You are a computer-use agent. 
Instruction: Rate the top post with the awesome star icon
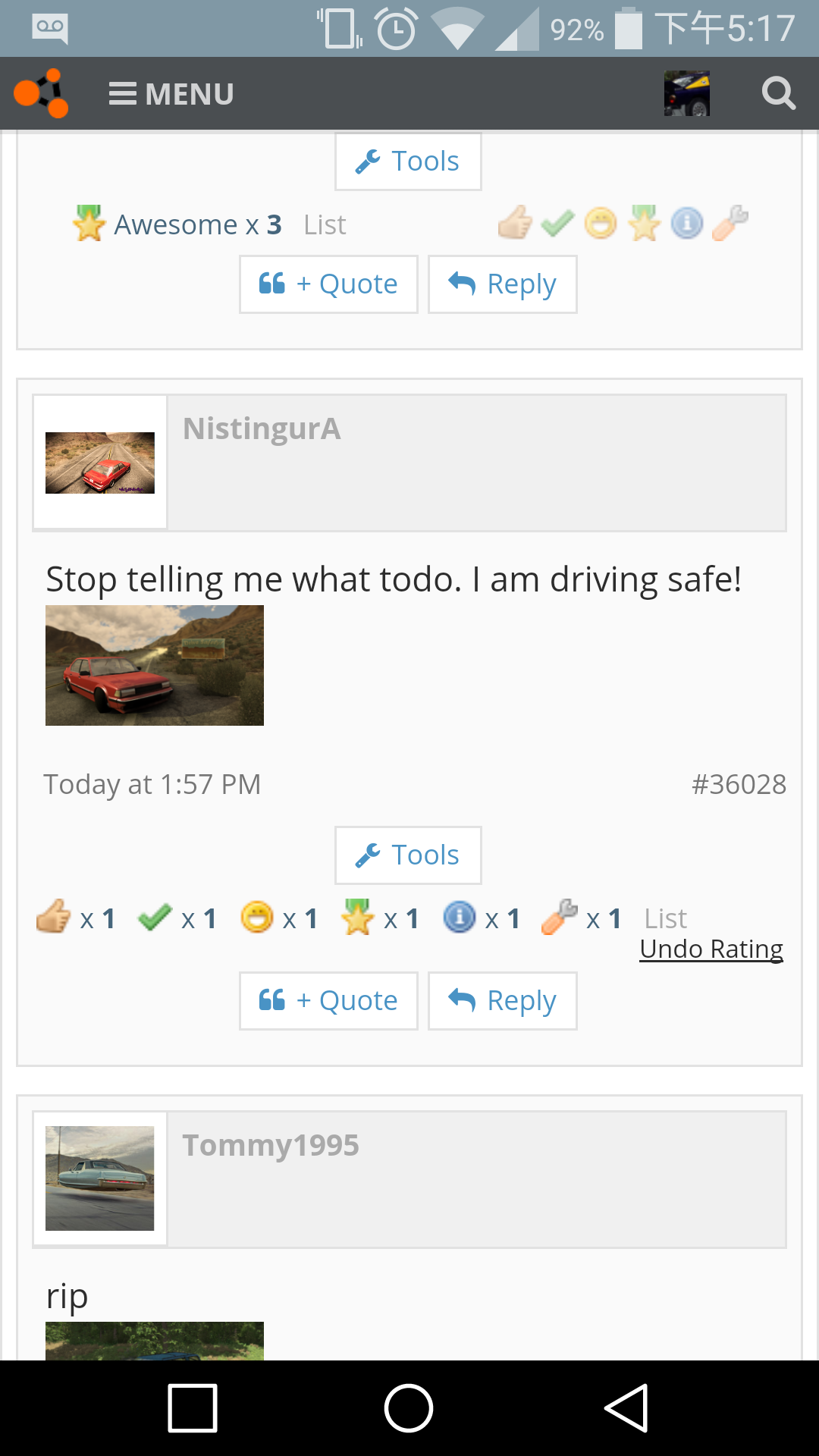pos(644,223)
